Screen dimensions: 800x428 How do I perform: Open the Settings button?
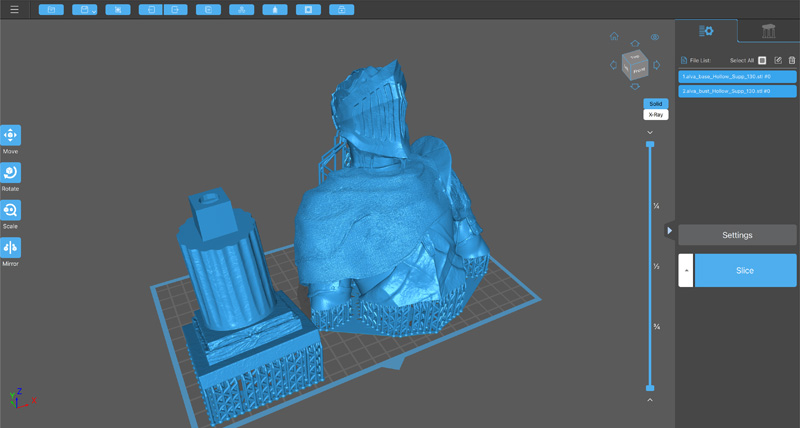(737, 235)
